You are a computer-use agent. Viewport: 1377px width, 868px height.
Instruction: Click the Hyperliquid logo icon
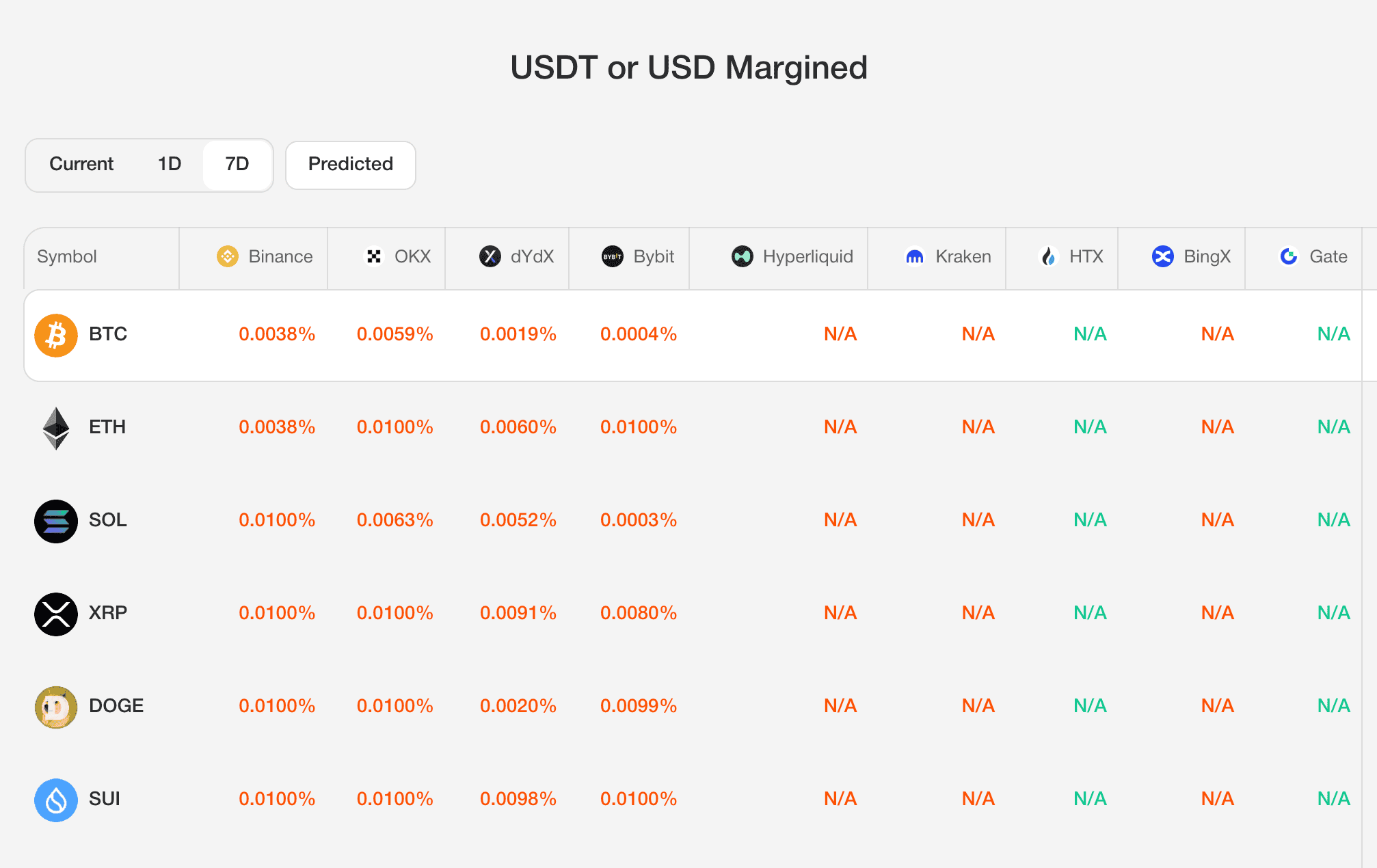(x=743, y=256)
